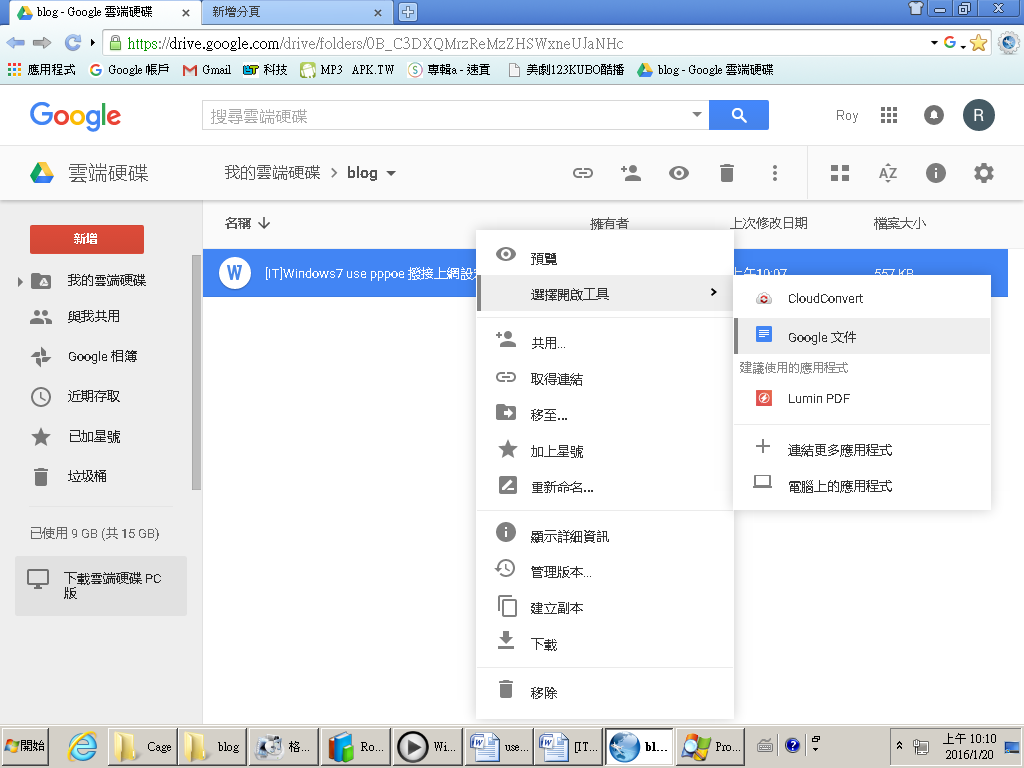Open the Windows Media Player taskbar item
The height and width of the screenshot is (768, 1024).
(426, 746)
